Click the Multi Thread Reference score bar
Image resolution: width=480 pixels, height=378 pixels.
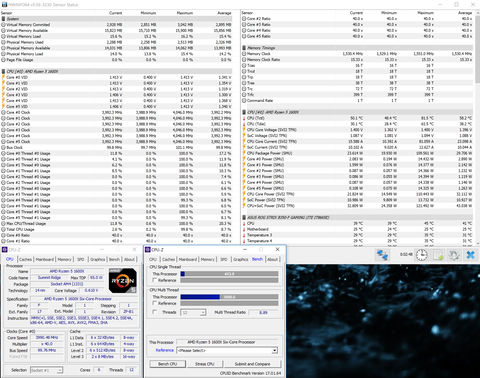229,303
